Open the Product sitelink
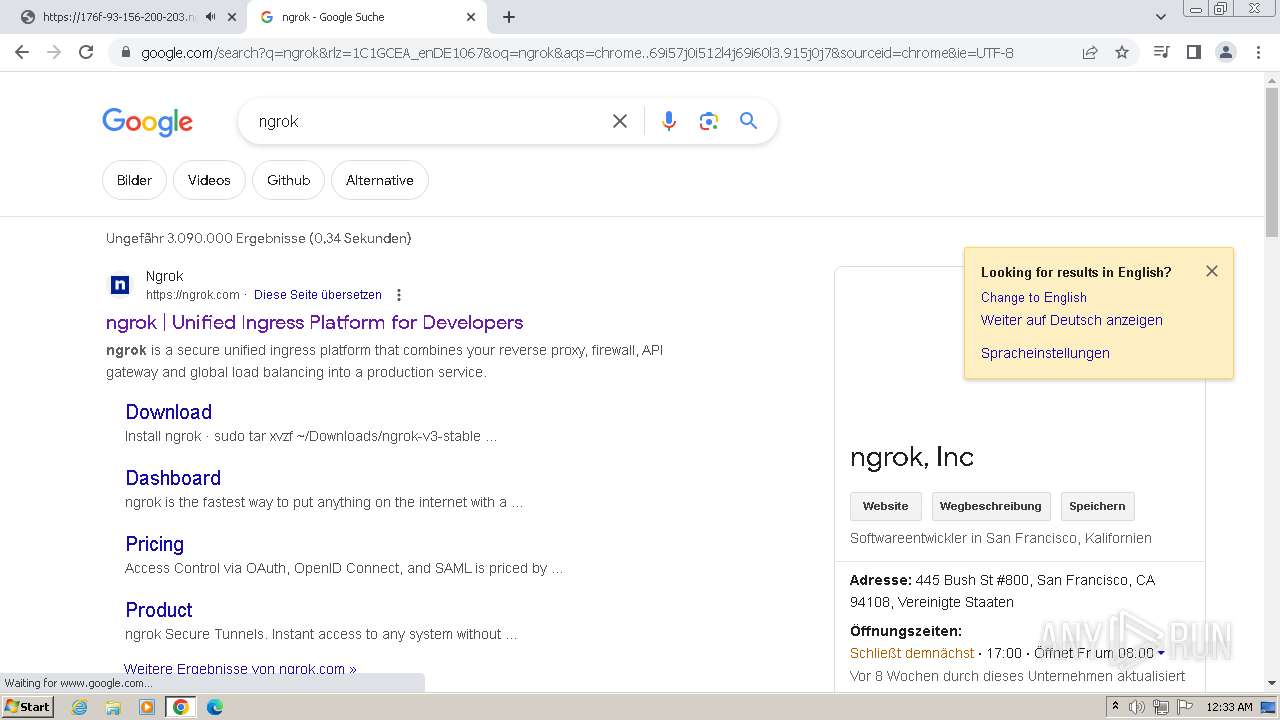 click(x=158, y=610)
